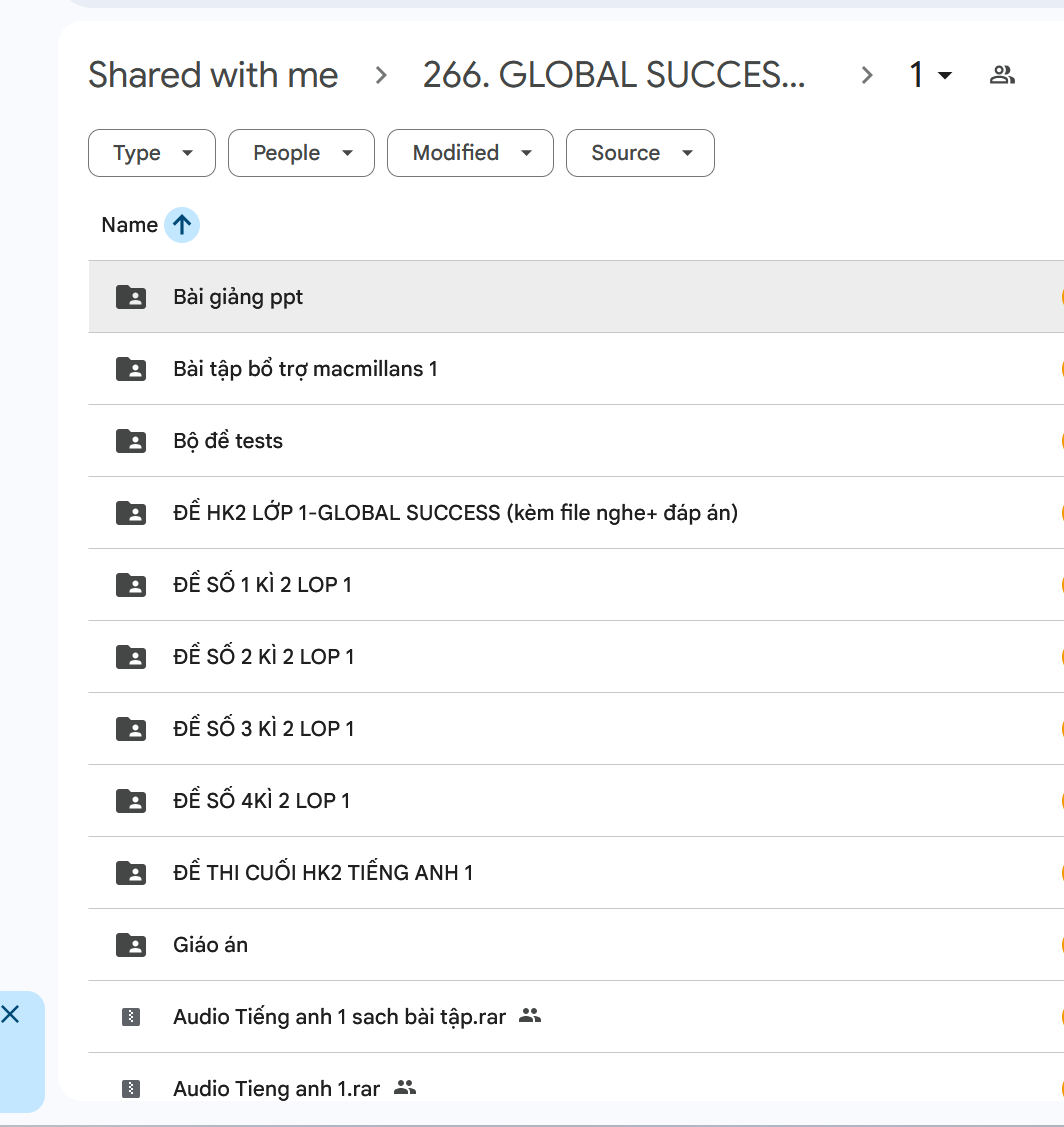Expand the Modified filter dropdown

coord(470,153)
